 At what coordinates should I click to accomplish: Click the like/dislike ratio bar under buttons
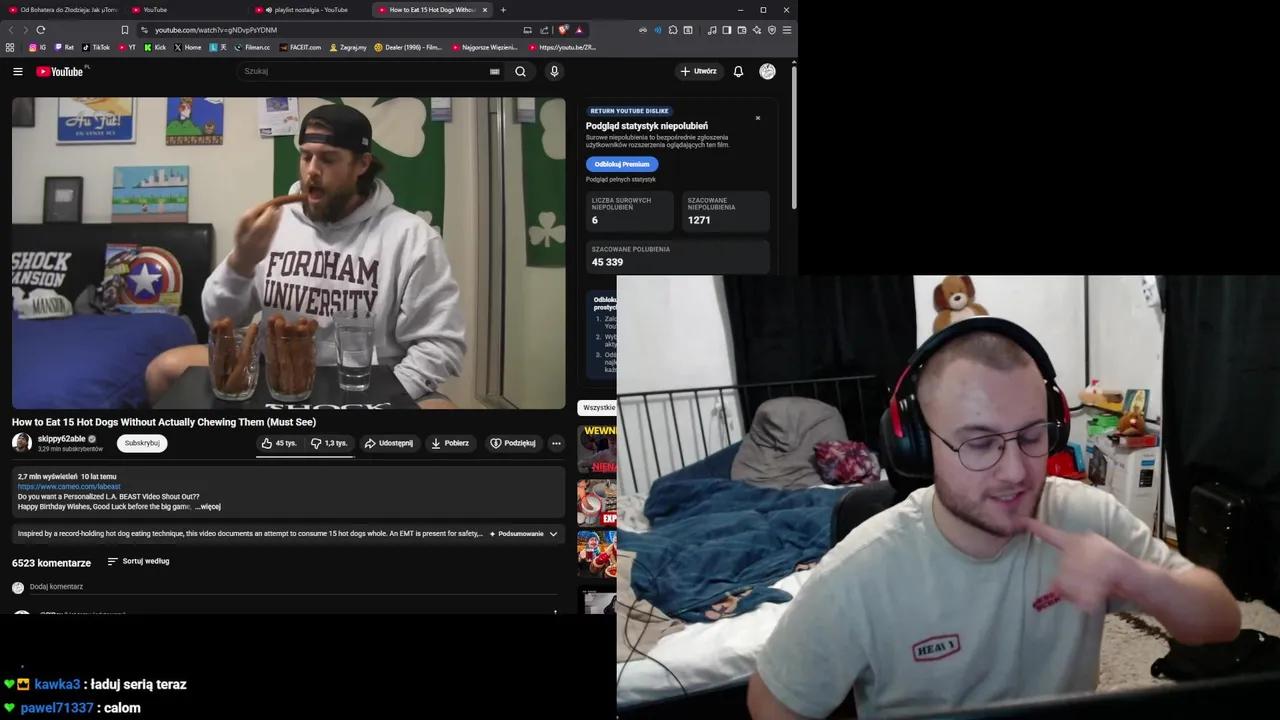pyautogui.click(x=305, y=455)
